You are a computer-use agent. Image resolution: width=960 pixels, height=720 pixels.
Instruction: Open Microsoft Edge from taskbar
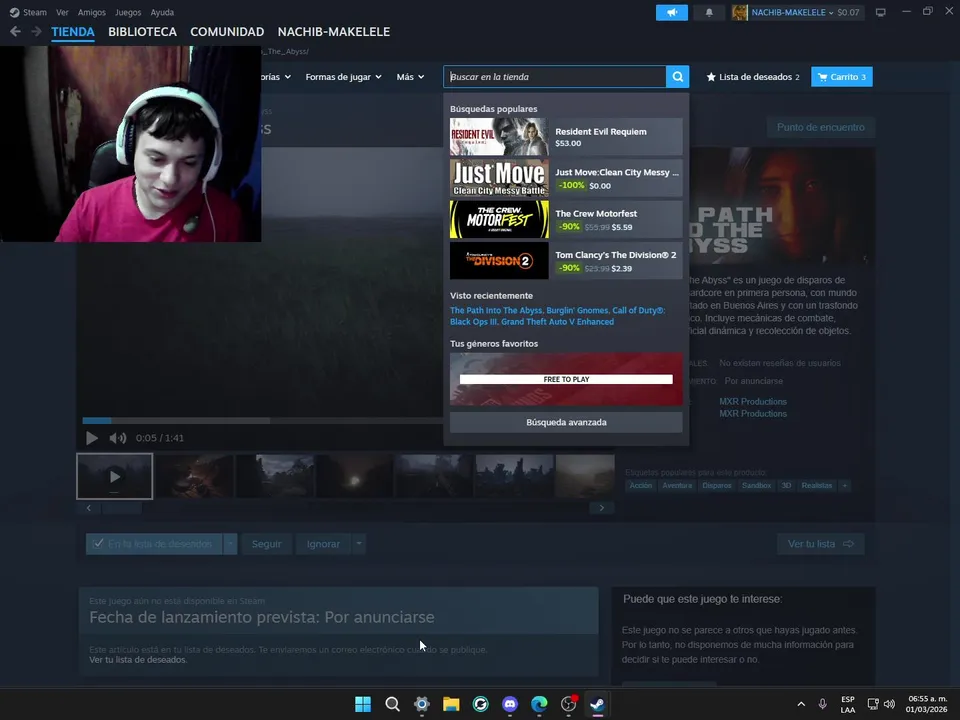(x=539, y=704)
